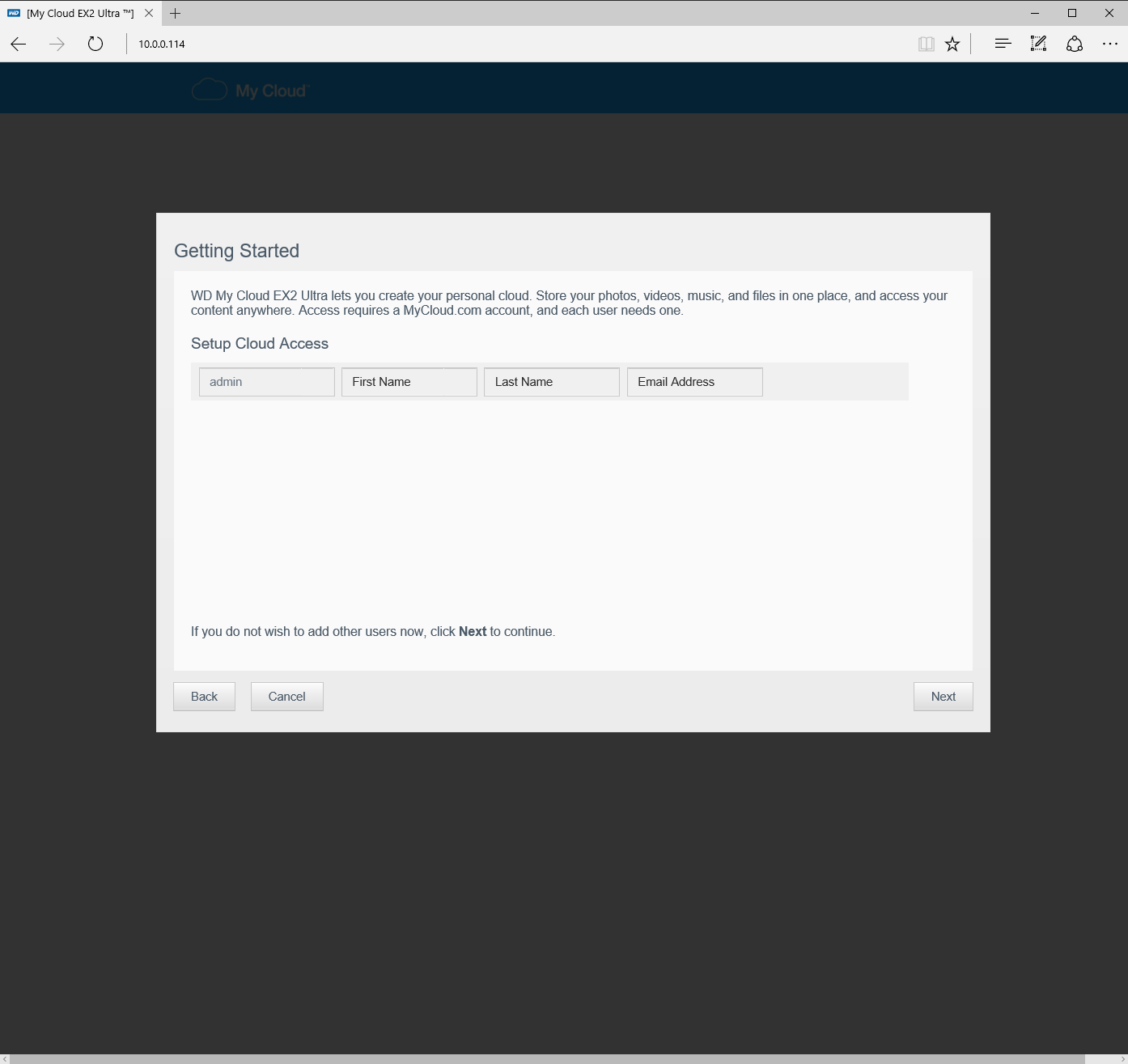Click the browser Forward arrow icon
The height and width of the screenshot is (1064, 1128).
pos(57,44)
